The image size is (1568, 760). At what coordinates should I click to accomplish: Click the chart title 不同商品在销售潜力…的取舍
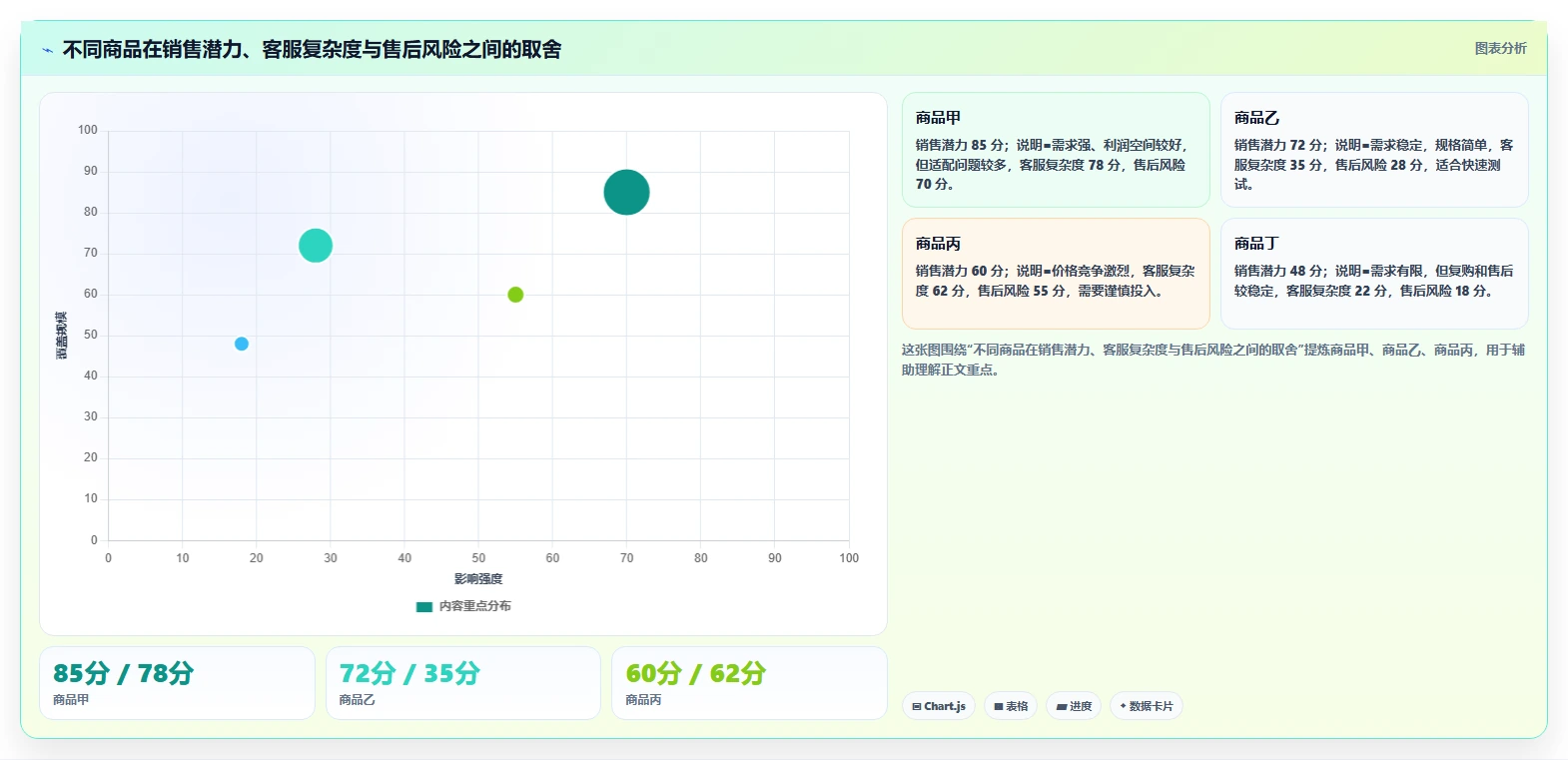click(312, 50)
